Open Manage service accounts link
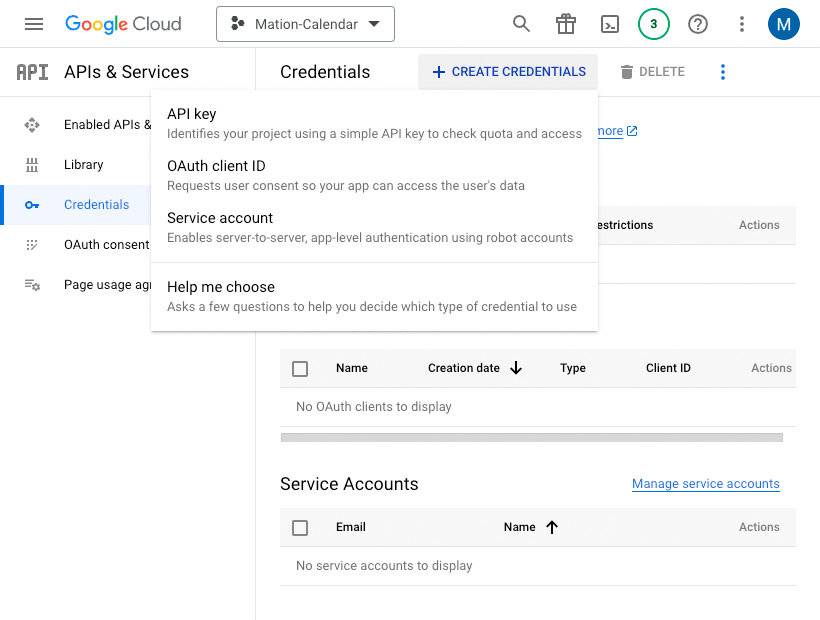 pos(705,484)
